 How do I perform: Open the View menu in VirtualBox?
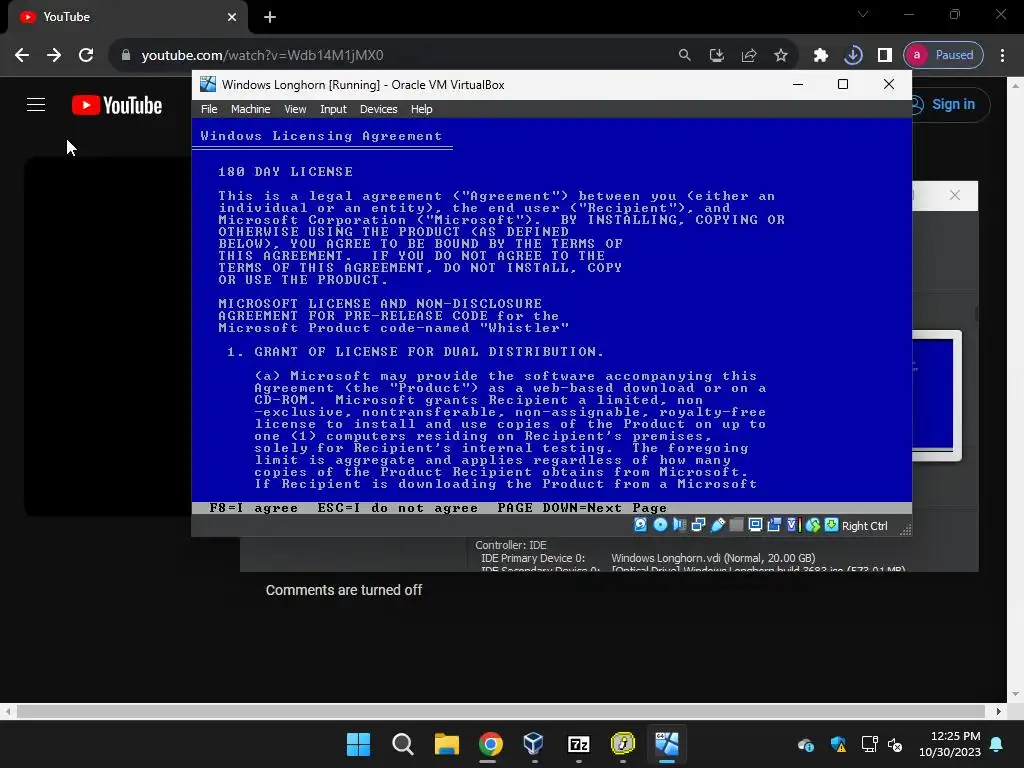click(295, 109)
